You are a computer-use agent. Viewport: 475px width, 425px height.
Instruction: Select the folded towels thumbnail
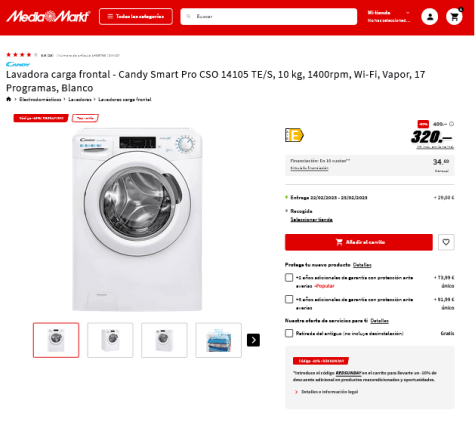(x=218, y=340)
